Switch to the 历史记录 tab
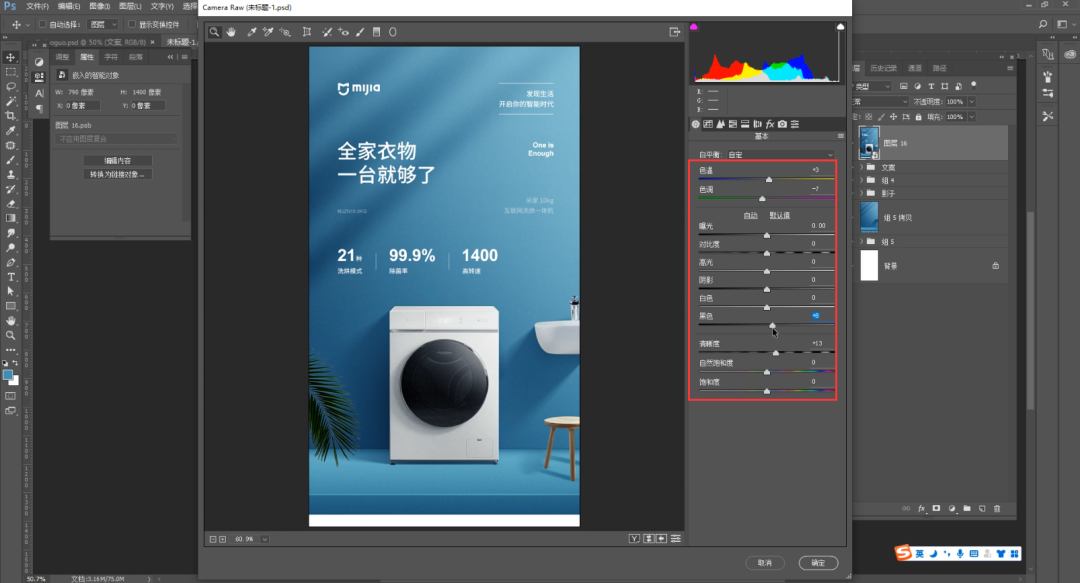This screenshot has height=583, width=1080. tap(883, 68)
